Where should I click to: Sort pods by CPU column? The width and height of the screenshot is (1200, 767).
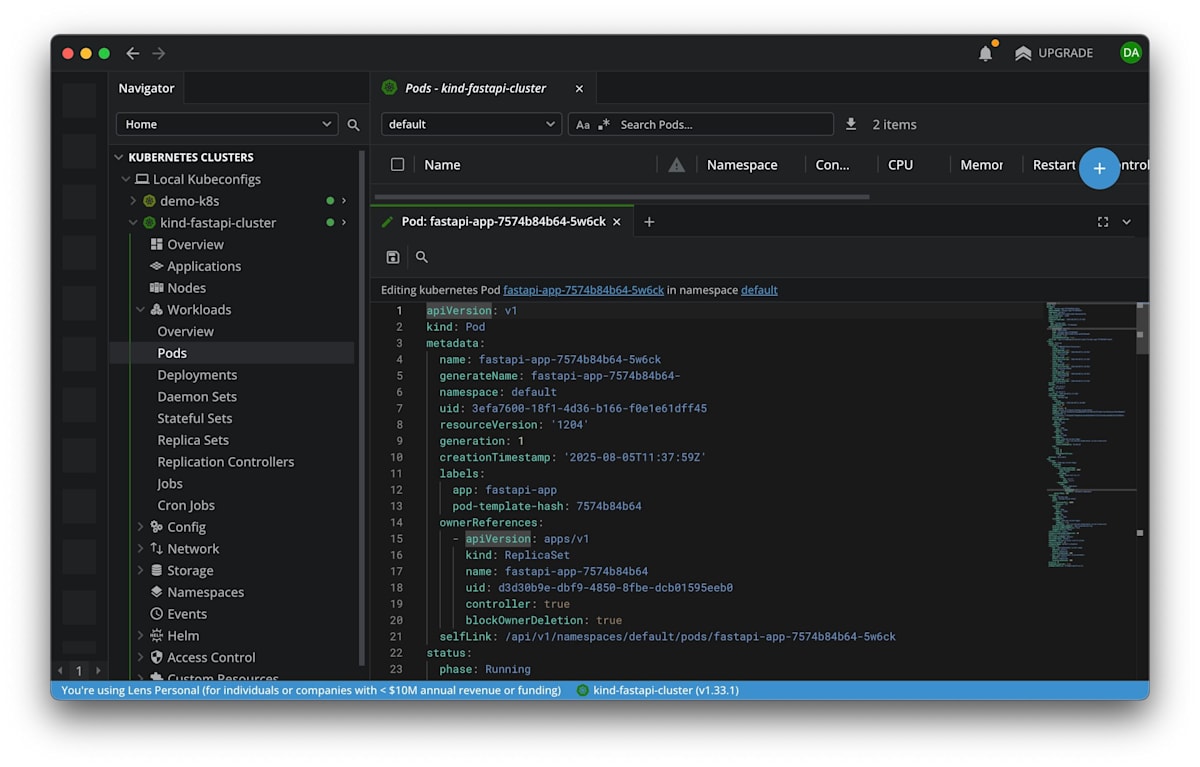901,165
